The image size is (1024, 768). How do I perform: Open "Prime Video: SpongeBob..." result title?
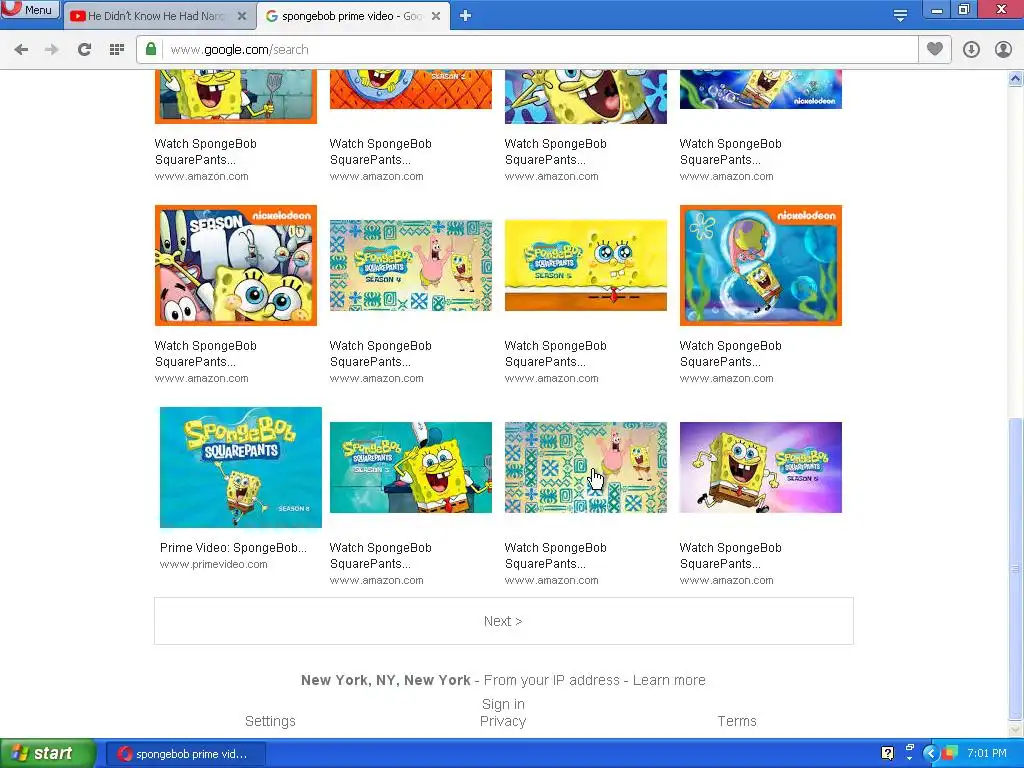[x=233, y=547]
